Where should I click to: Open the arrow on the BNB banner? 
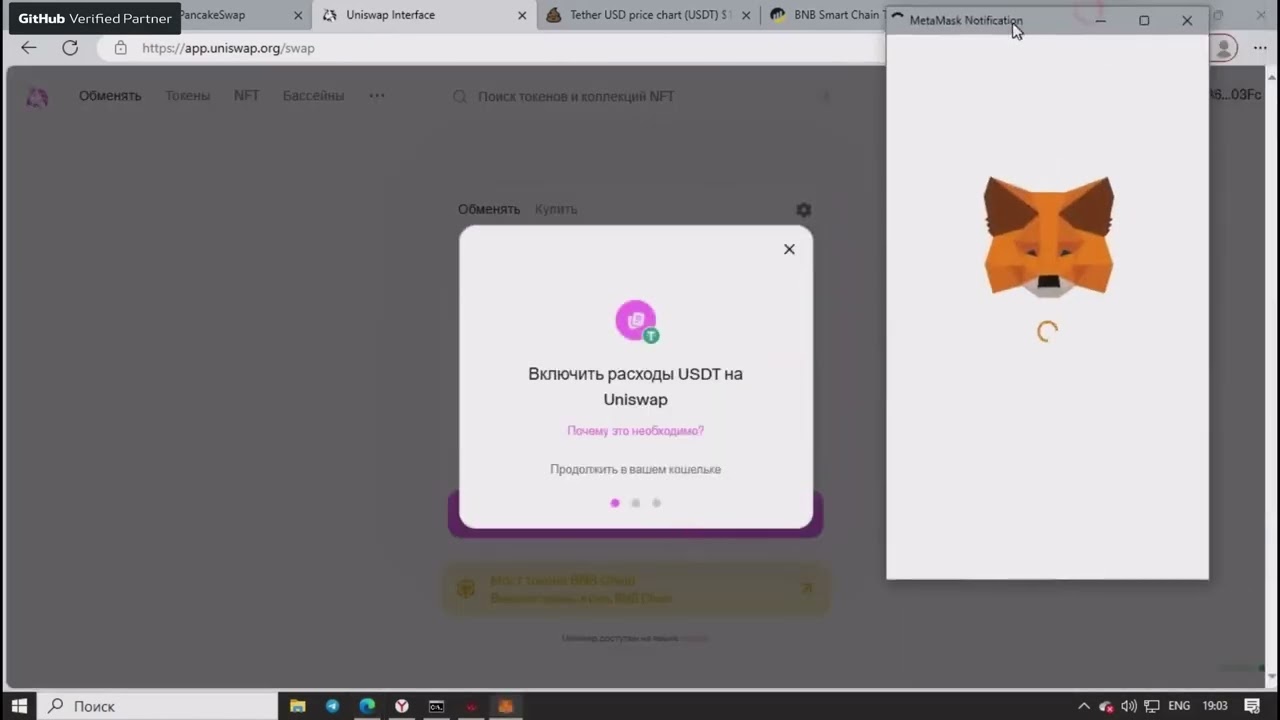click(x=807, y=588)
